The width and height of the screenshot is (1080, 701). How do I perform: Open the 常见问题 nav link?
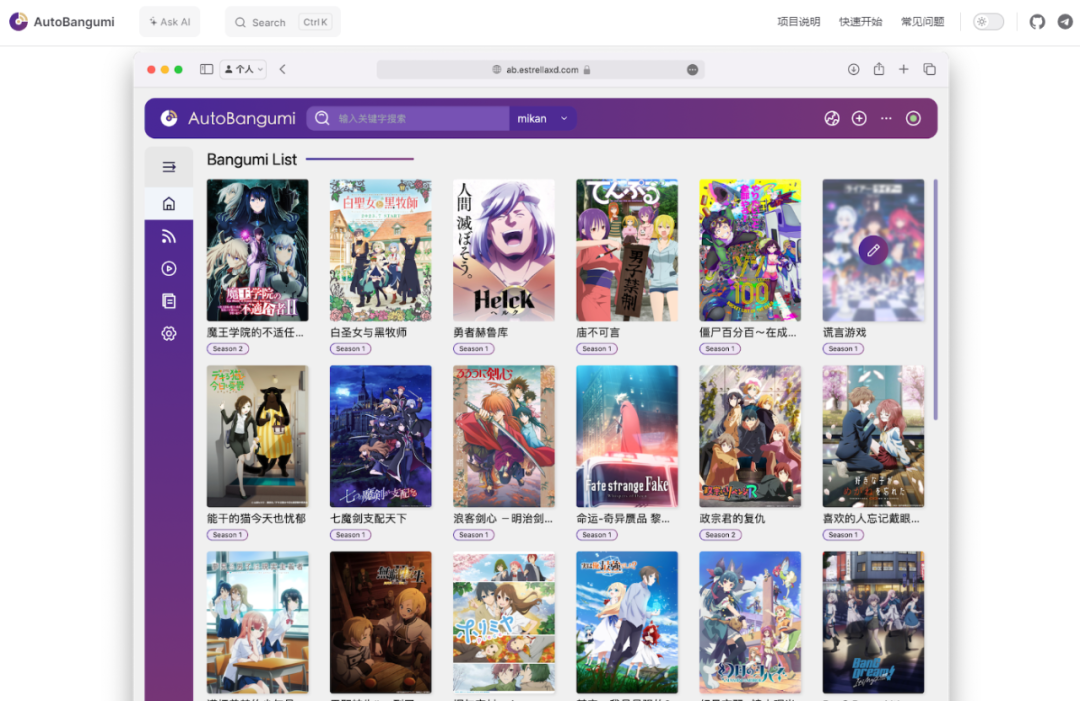922,22
